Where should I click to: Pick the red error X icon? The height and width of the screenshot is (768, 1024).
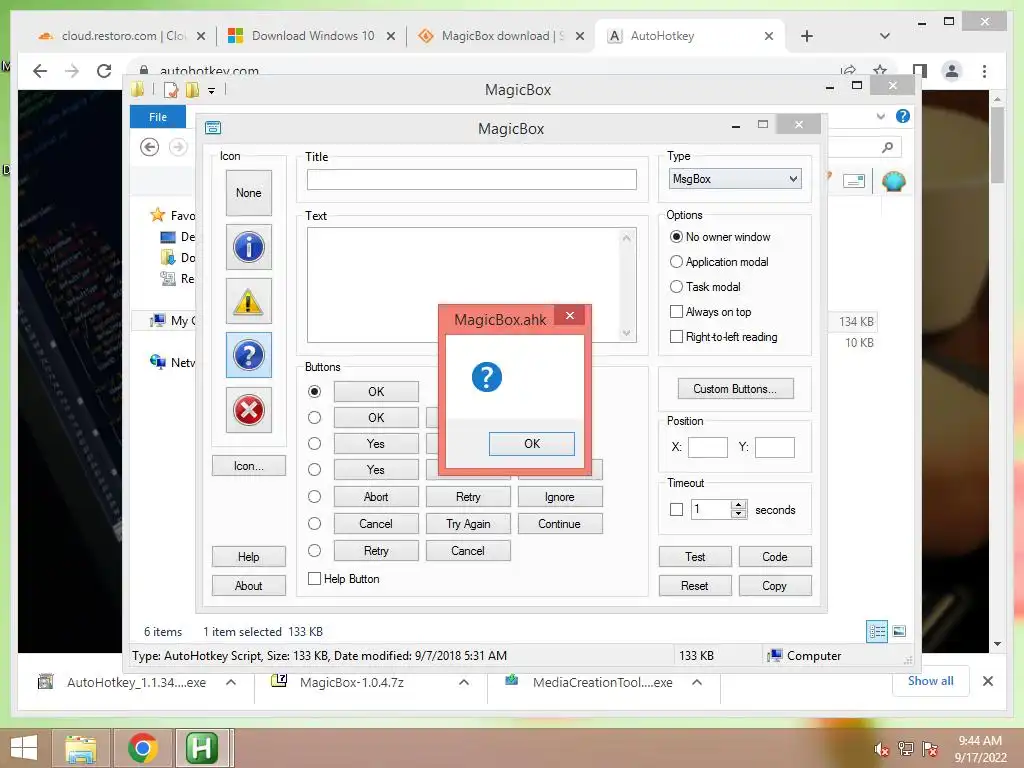248,410
